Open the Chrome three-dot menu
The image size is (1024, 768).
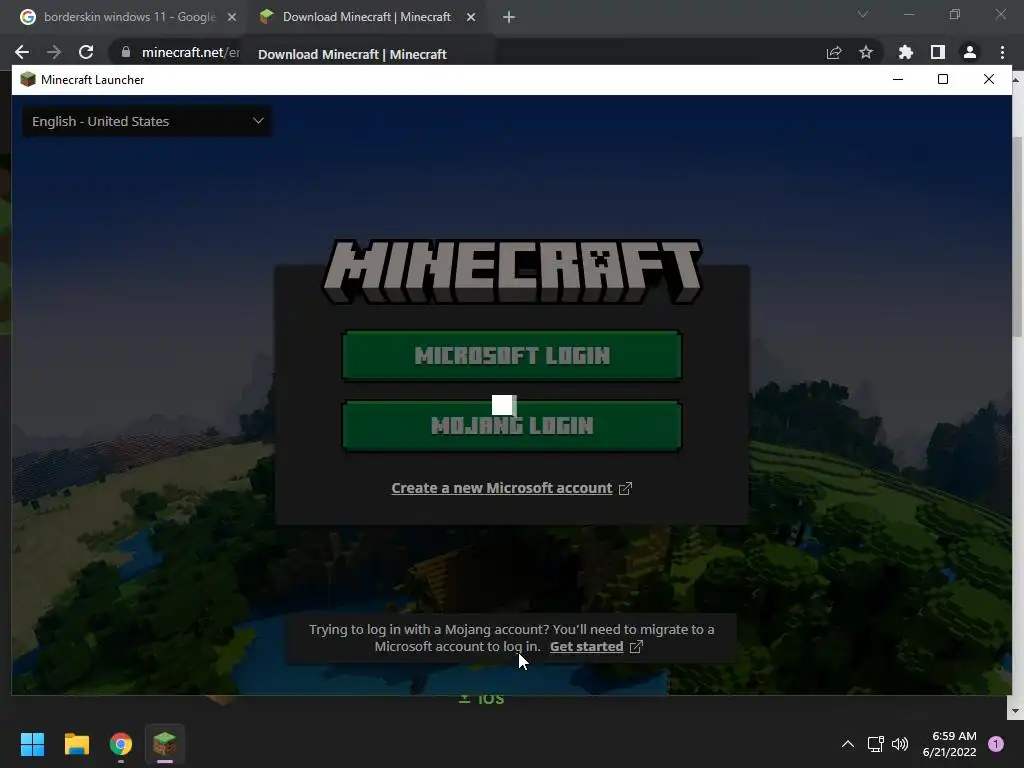[1002, 52]
